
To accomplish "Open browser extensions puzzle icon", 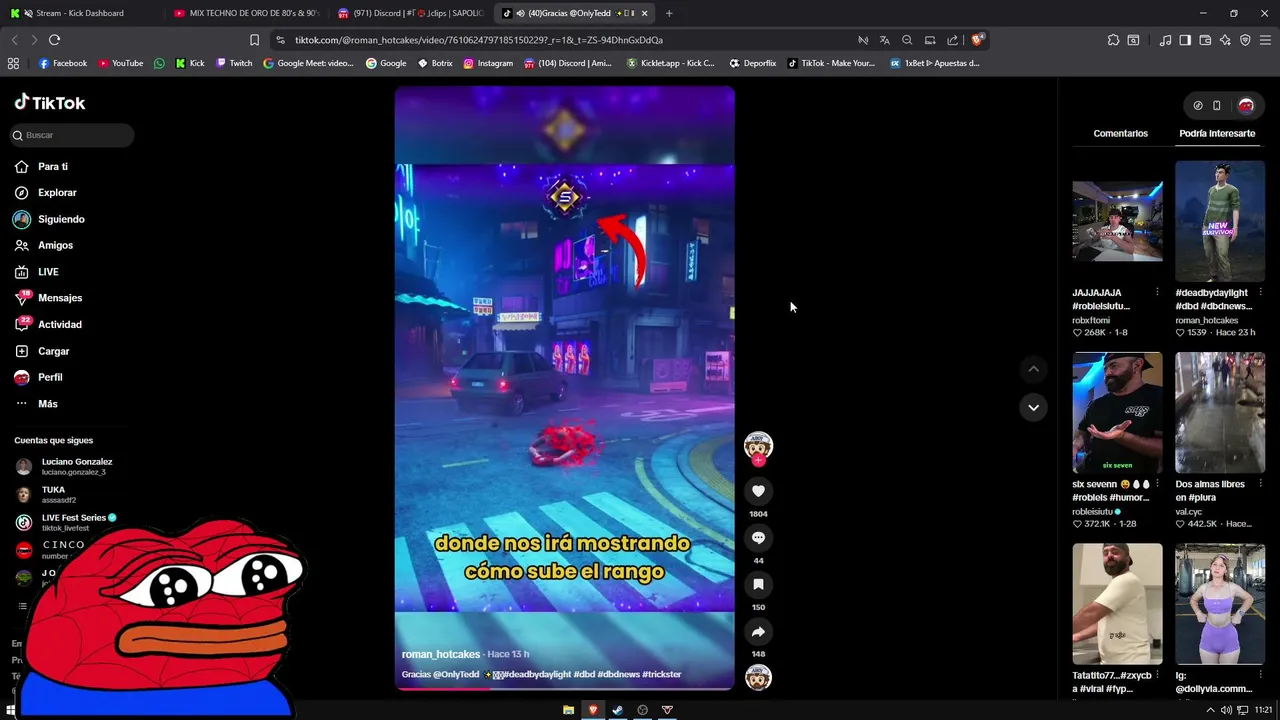I will pyautogui.click(x=1113, y=40).
